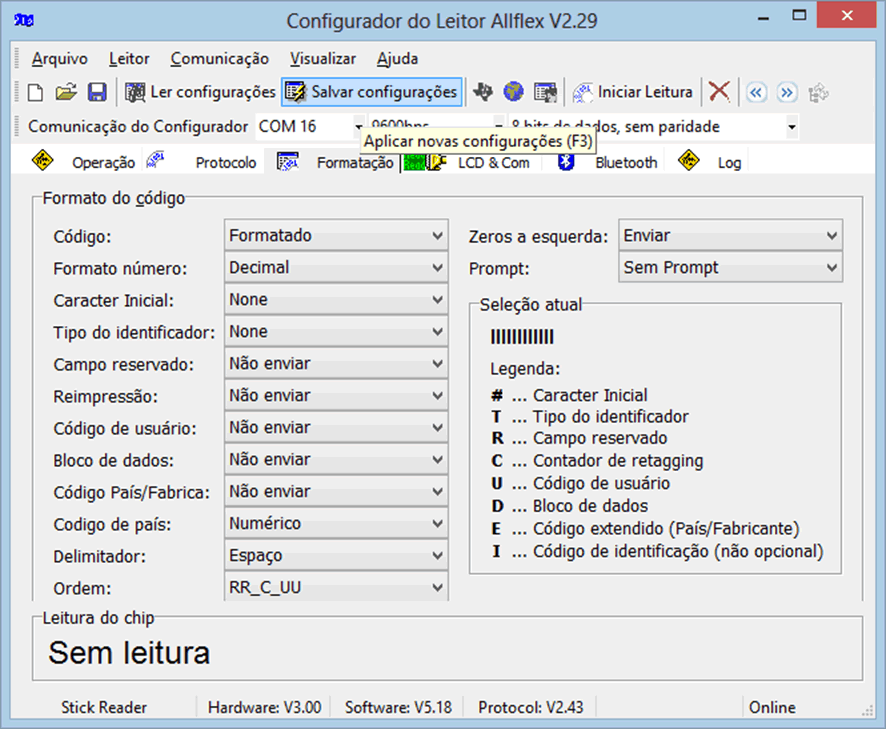Viewport: 886px width, 729px height.
Task: Click the Bluetooth tab icon
Action: (566, 162)
